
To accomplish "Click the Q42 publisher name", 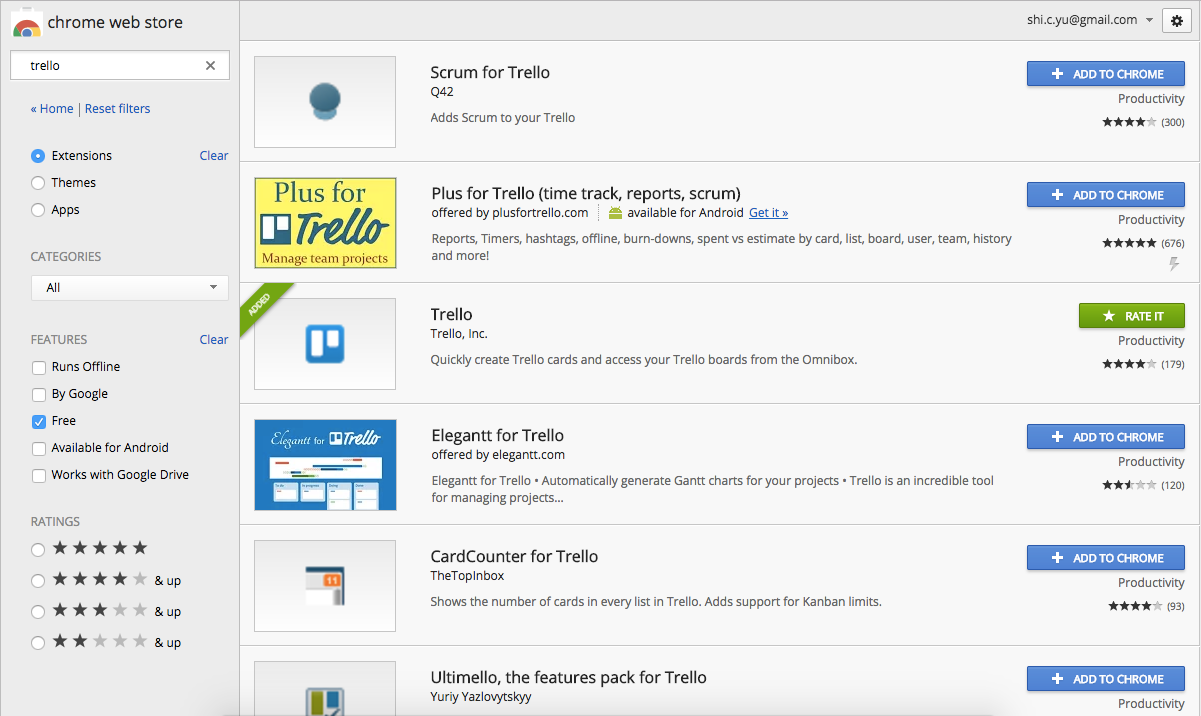I will [442, 92].
